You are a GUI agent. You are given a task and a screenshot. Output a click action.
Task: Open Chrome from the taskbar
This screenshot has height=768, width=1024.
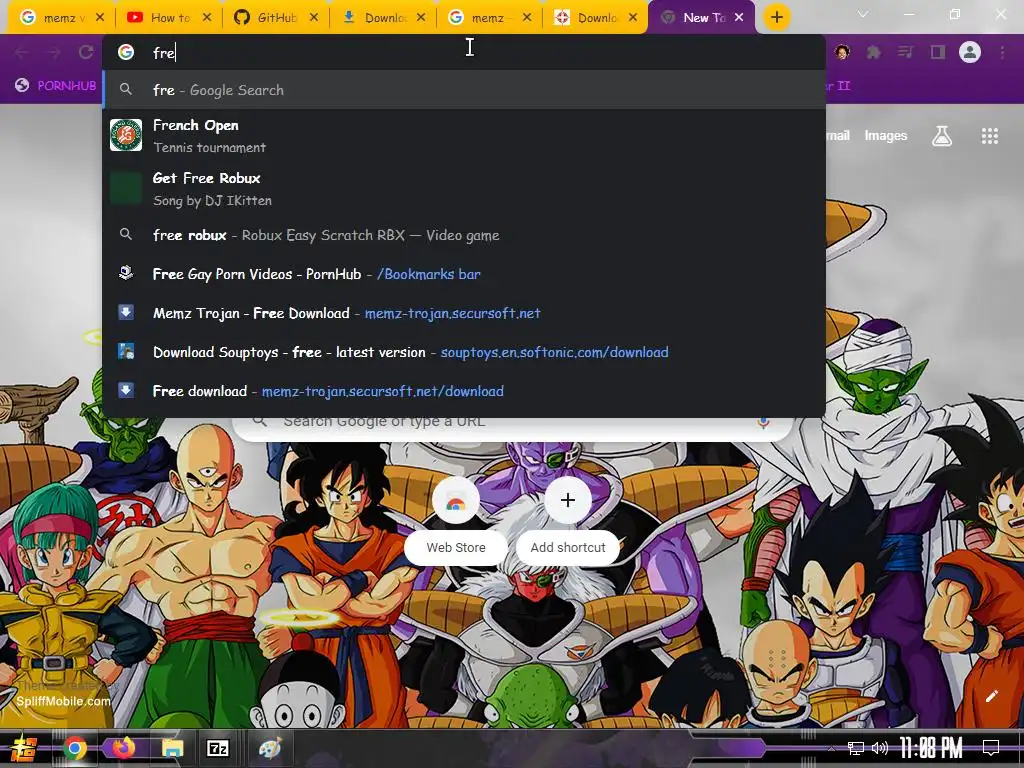coord(75,748)
